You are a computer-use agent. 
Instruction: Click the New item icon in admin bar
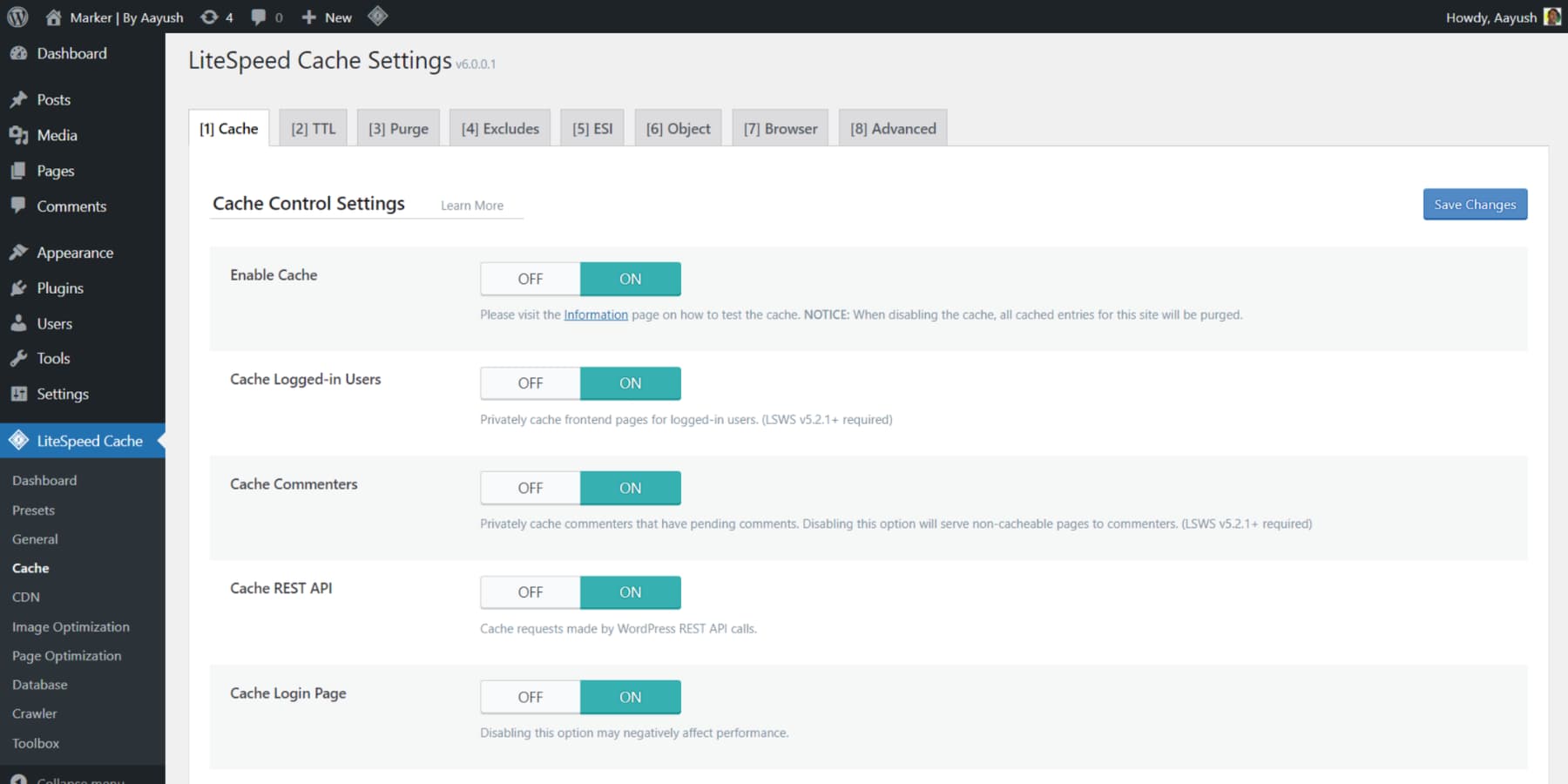point(309,17)
